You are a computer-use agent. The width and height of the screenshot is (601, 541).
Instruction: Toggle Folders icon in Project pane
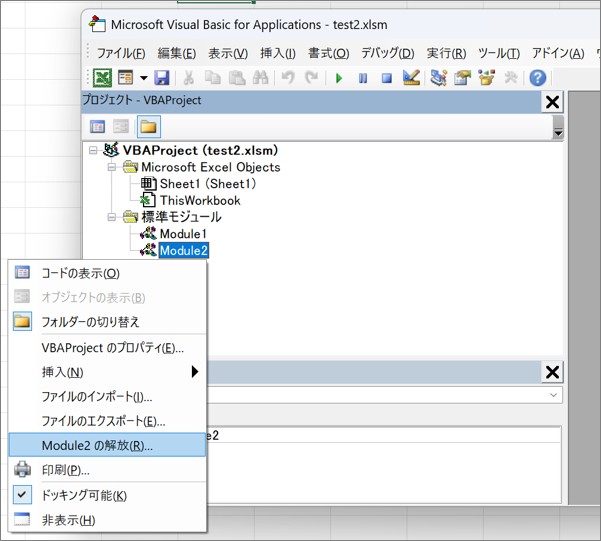click(149, 126)
